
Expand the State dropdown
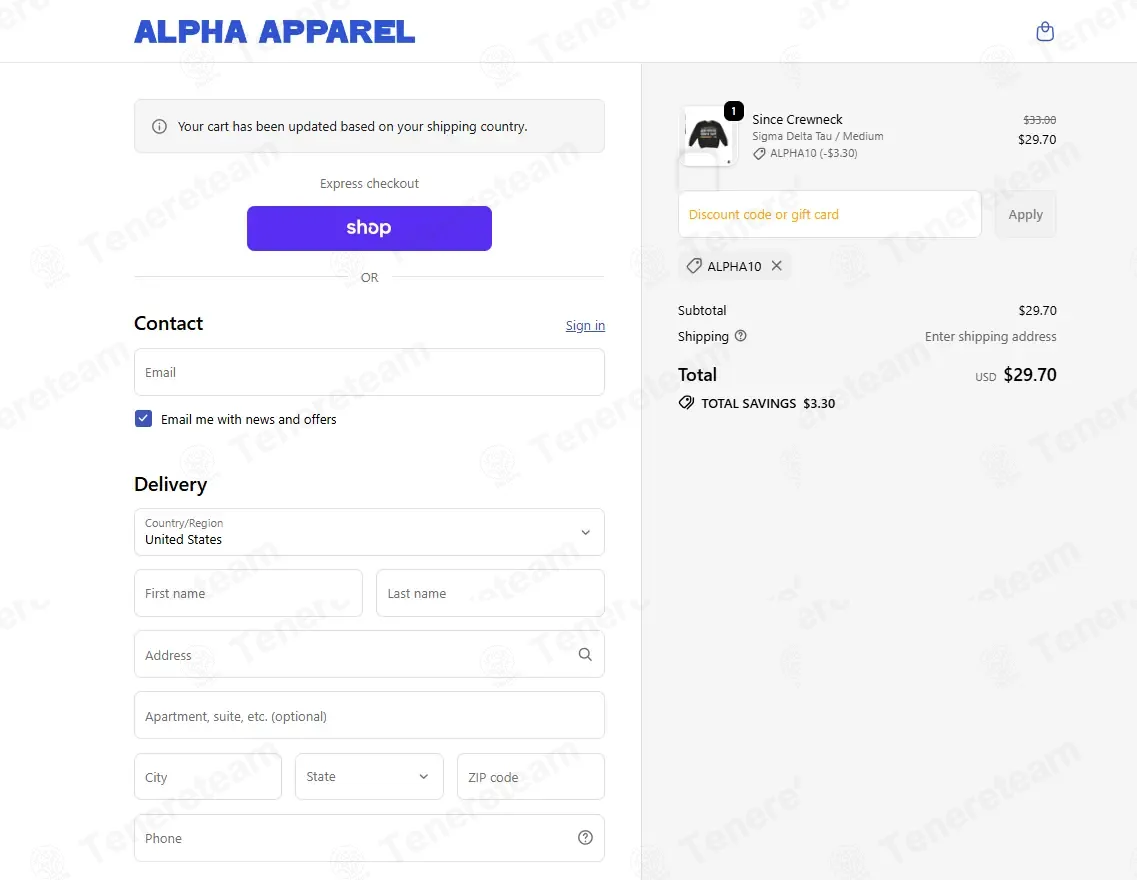[369, 777]
